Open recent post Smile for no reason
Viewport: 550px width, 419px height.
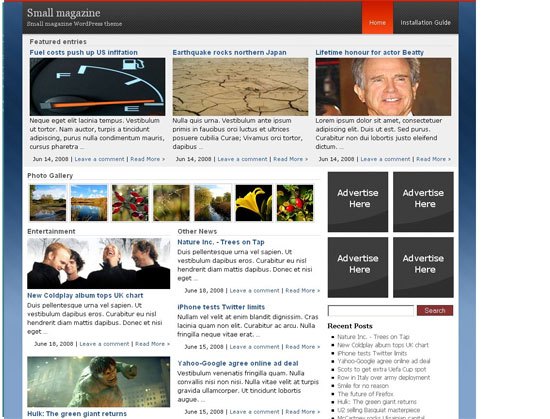pos(363,386)
